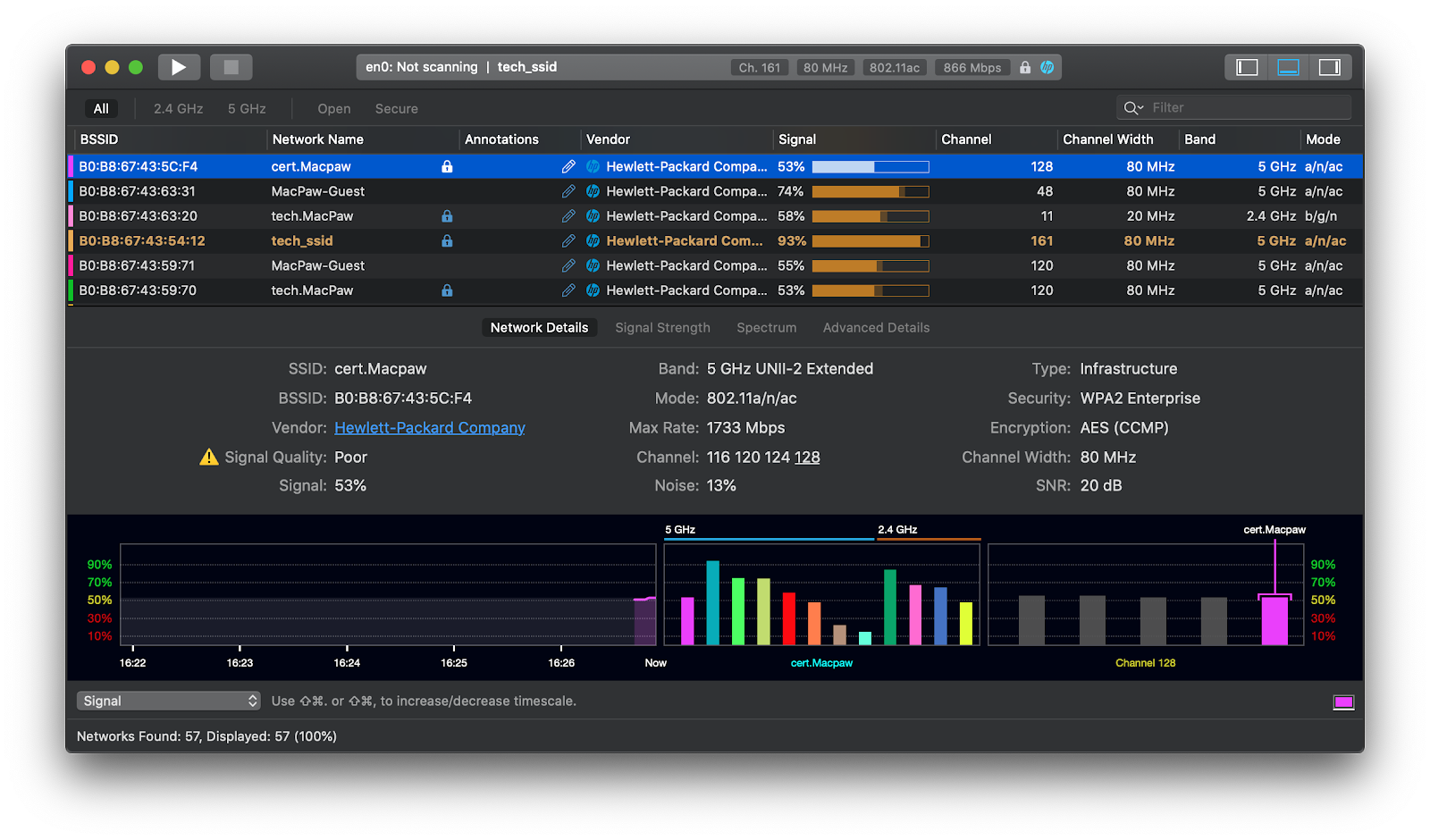The width and height of the screenshot is (1430, 840).
Task: Click the HP logo in status bar
Action: pyautogui.click(x=1047, y=68)
